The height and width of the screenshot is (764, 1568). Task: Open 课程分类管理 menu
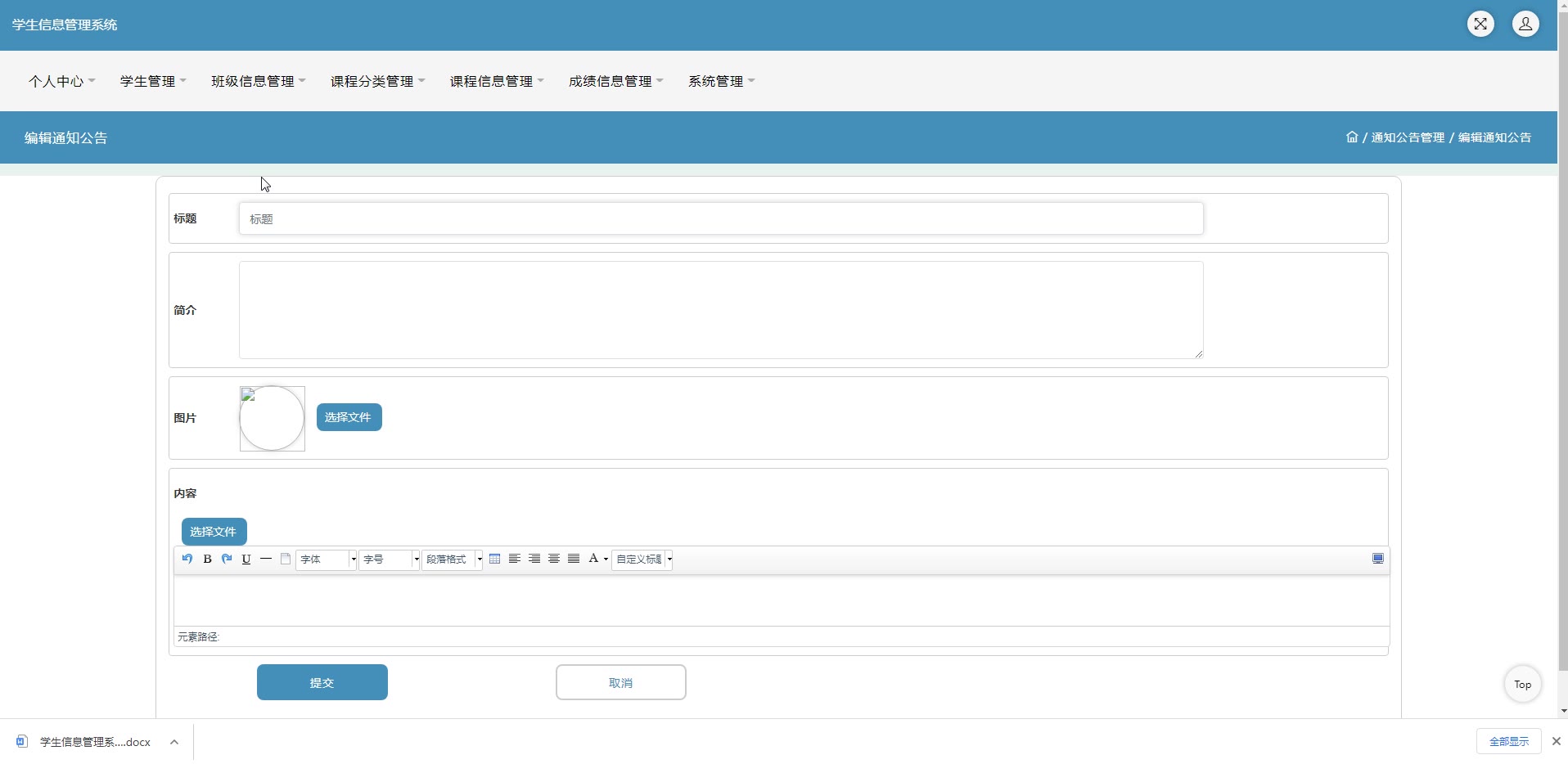point(378,81)
